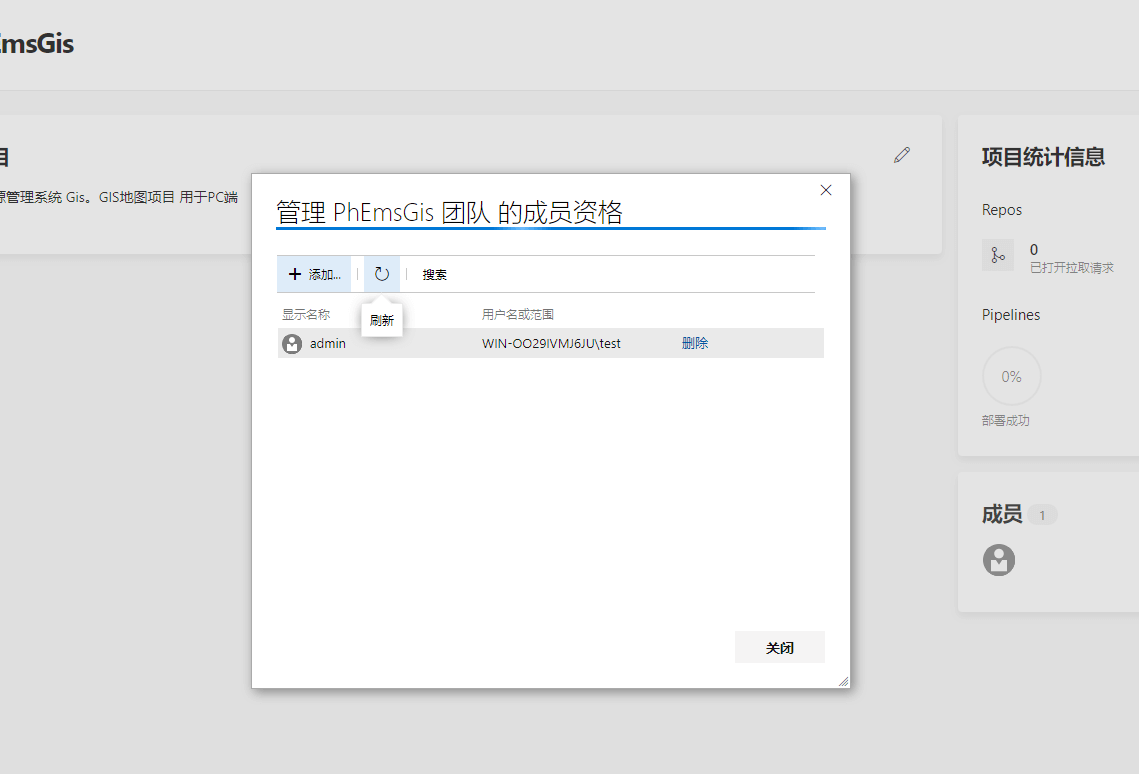This screenshot has width=1139, height=774.
Task: Click the 添加 button with plus icon
Action: coord(314,274)
